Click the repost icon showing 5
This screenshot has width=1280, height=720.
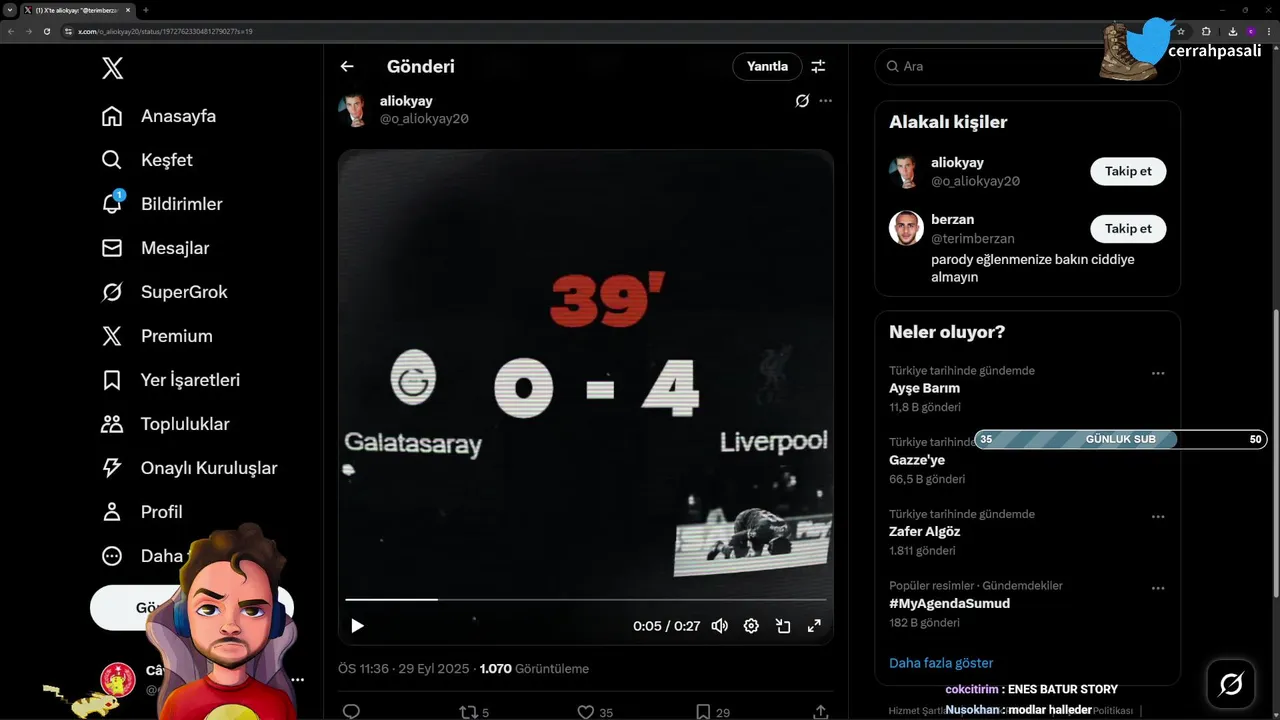click(474, 712)
